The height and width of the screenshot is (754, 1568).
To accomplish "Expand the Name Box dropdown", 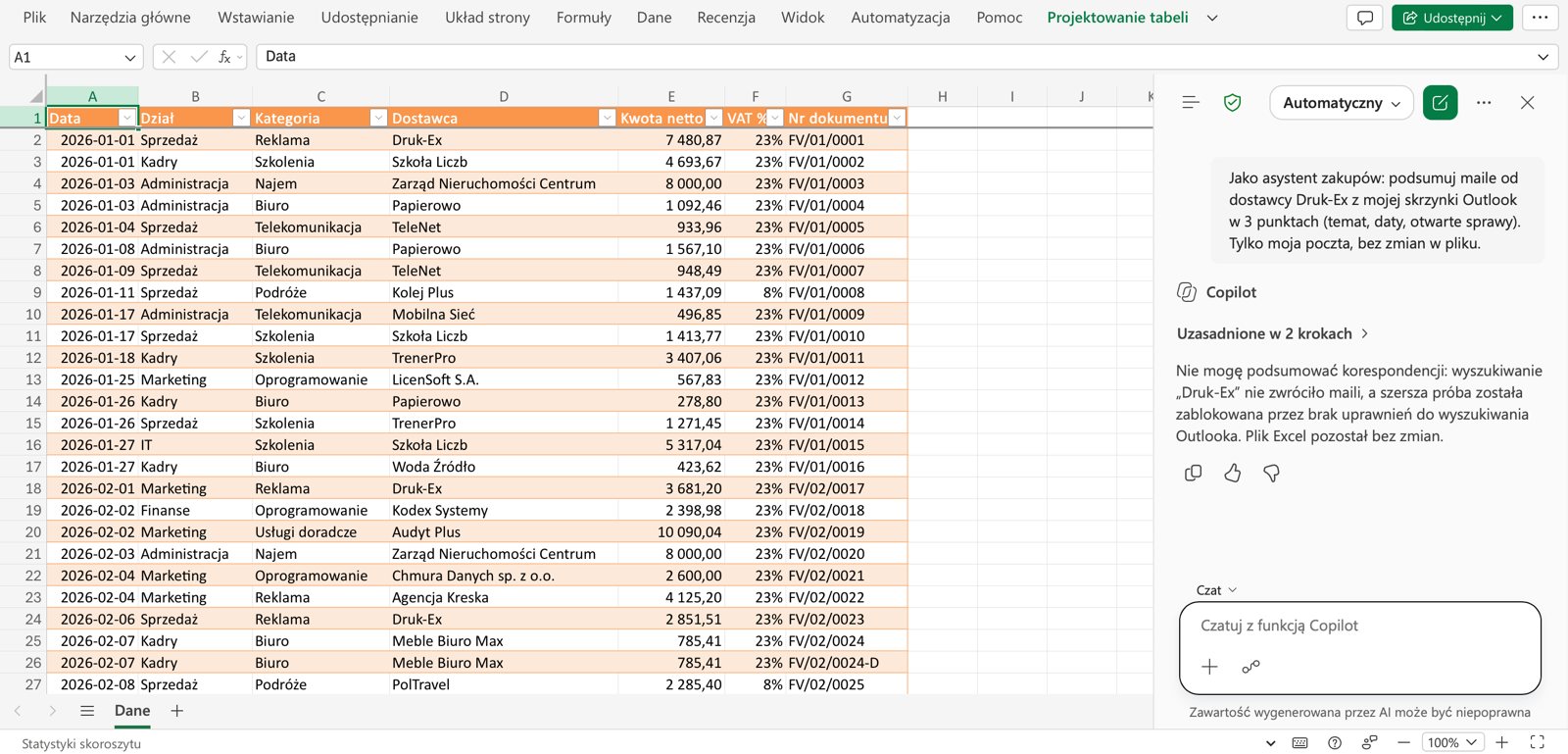I will [x=129, y=58].
